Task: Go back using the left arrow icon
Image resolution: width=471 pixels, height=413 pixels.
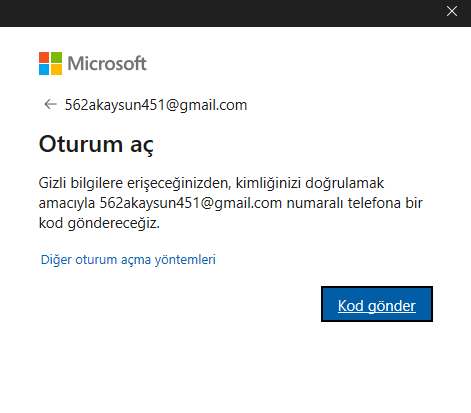Action: pyautogui.click(x=50, y=104)
